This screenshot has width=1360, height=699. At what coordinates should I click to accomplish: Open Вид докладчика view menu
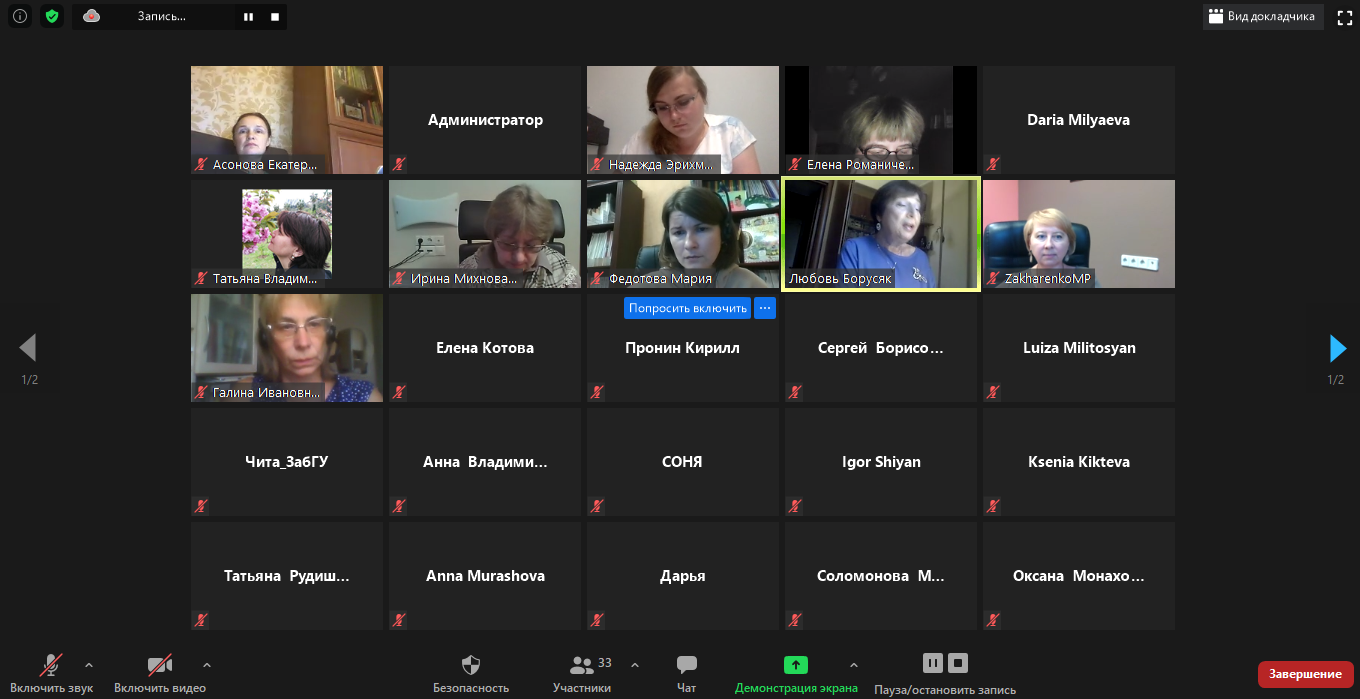pos(1262,16)
